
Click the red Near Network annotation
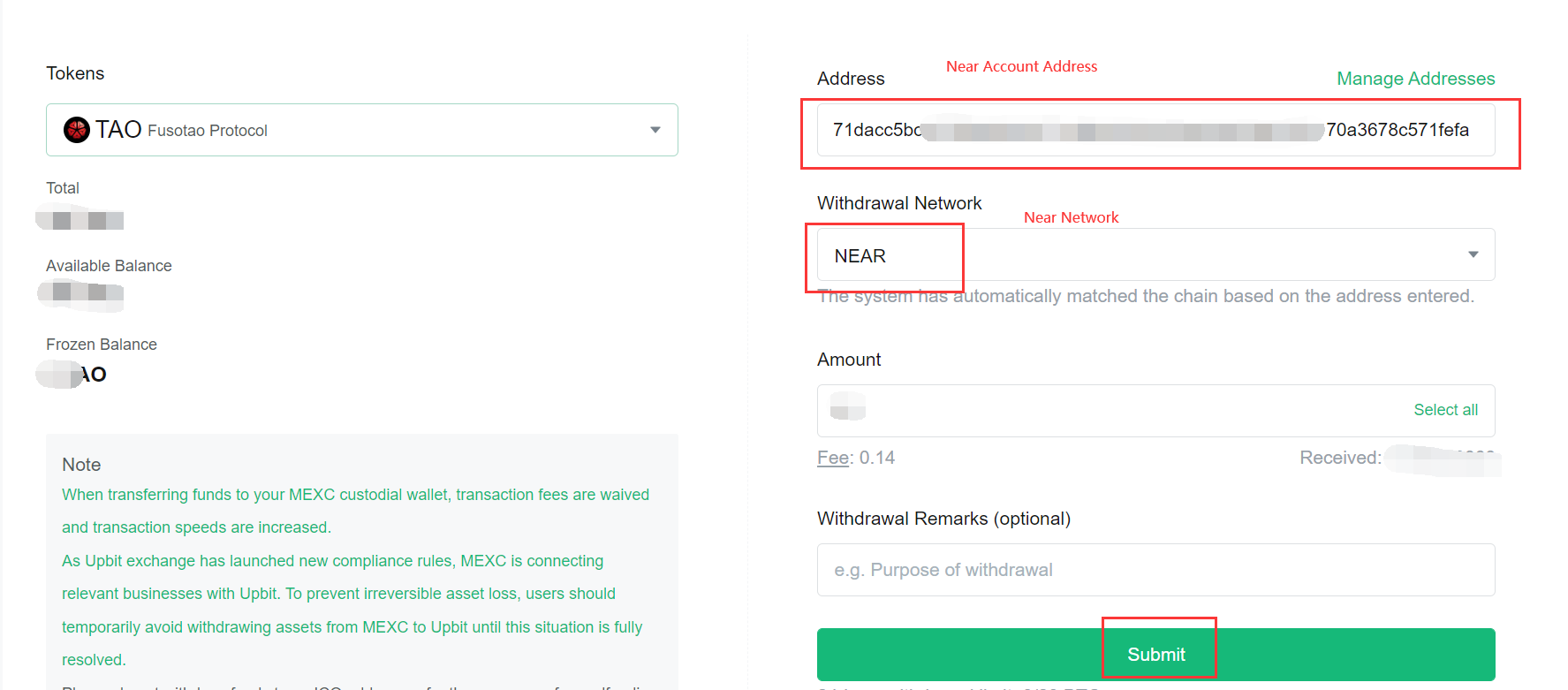tap(1071, 217)
